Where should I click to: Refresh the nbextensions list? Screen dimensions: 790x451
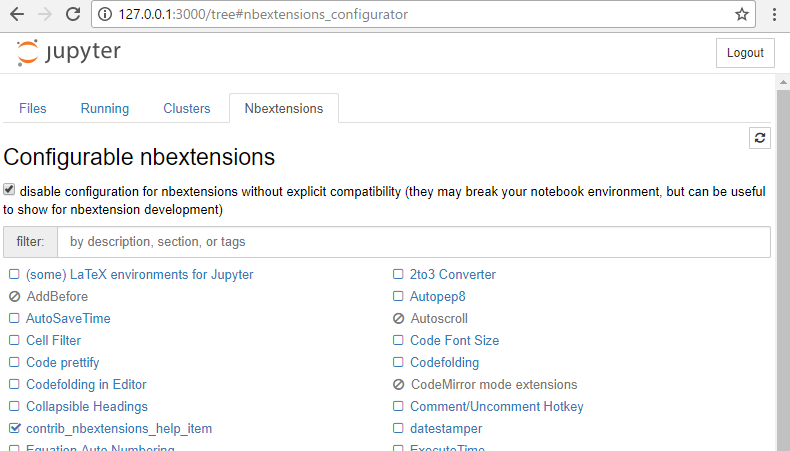click(x=760, y=138)
